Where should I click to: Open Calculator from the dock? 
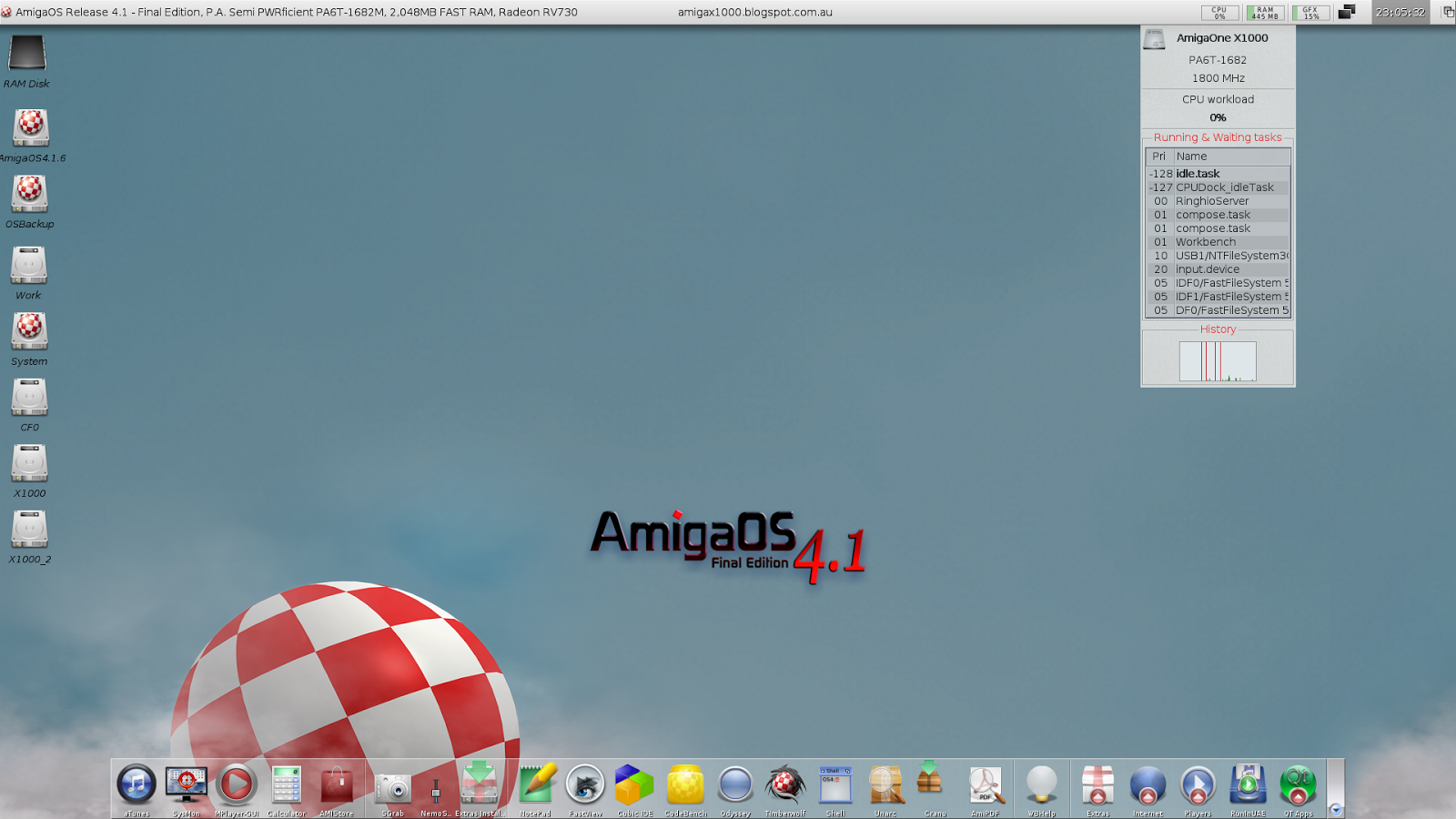click(287, 784)
